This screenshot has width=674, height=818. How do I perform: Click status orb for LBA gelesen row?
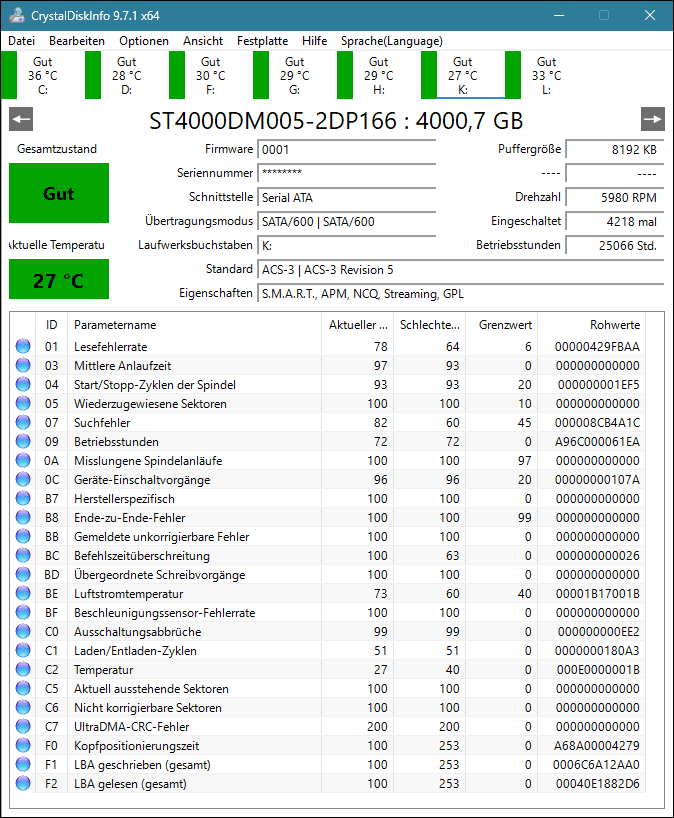click(x=23, y=783)
